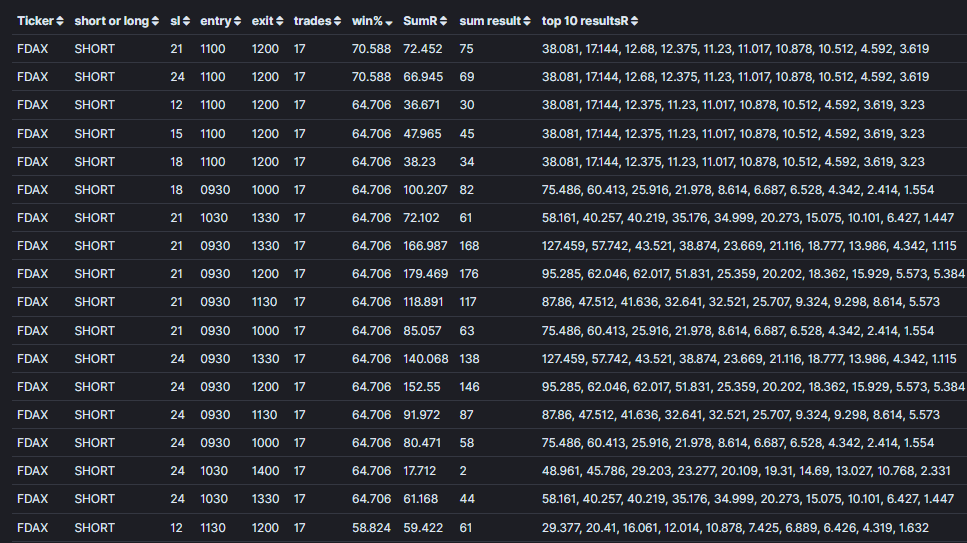Click SumR value 17.712
Viewport: 967px width, 543px height.
pyautogui.click(x=419, y=471)
